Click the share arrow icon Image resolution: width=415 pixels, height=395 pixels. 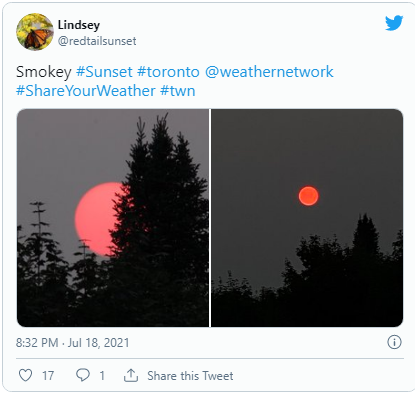point(131,375)
